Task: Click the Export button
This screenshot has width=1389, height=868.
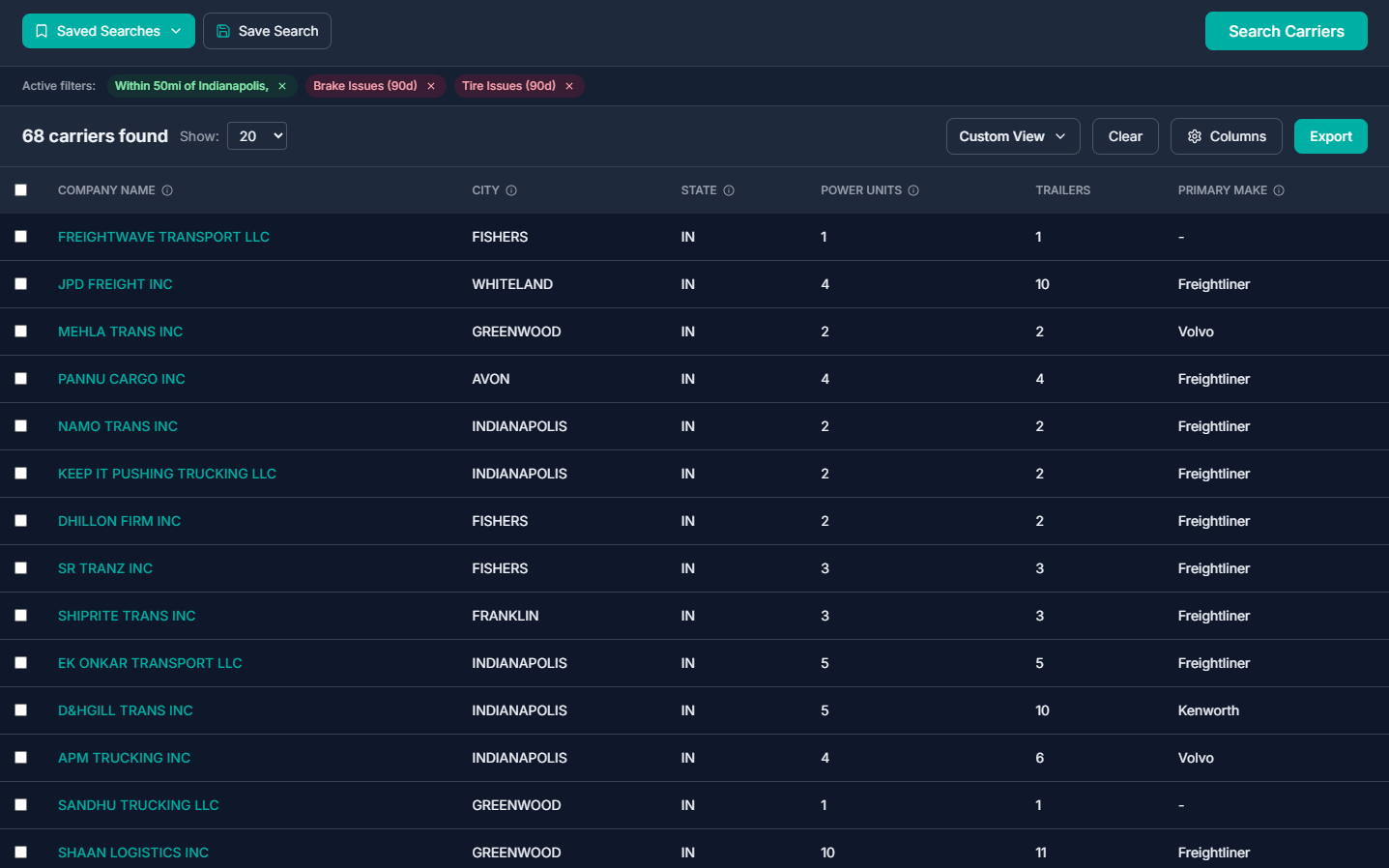Action: (x=1331, y=135)
